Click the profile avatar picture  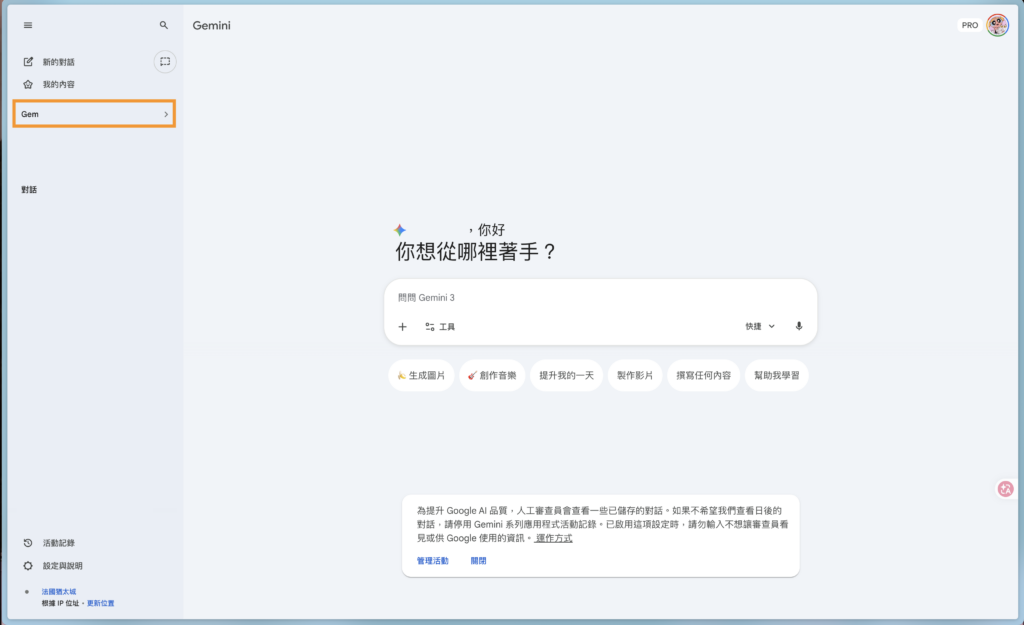pos(997,25)
